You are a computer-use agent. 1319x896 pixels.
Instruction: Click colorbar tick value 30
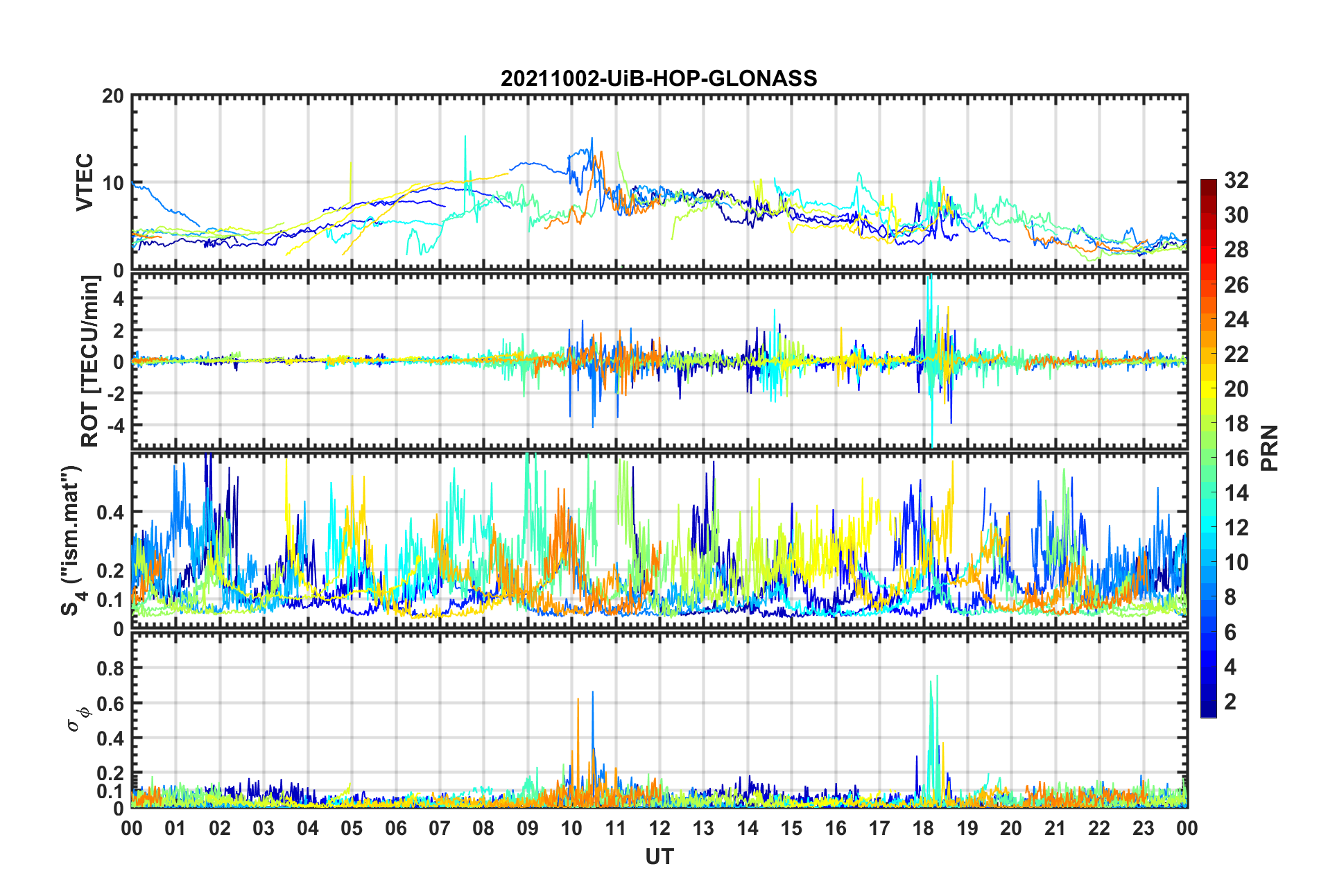(1236, 215)
